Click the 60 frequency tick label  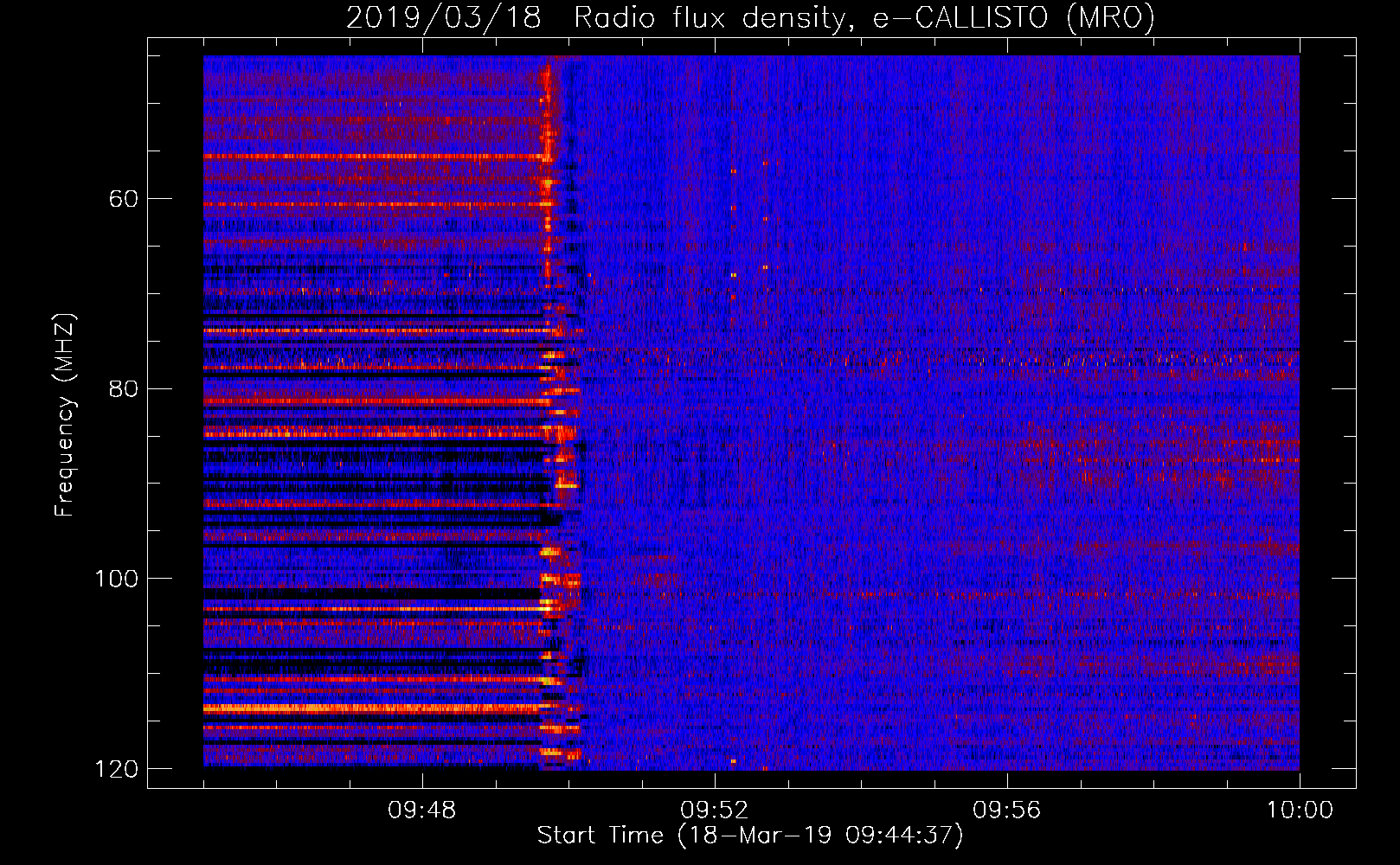[x=124, y=199]
